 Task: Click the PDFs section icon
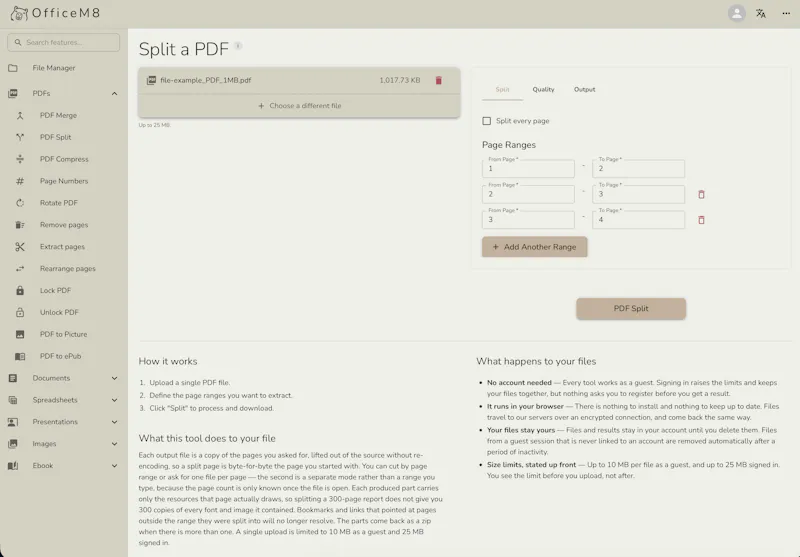[13, 93]
